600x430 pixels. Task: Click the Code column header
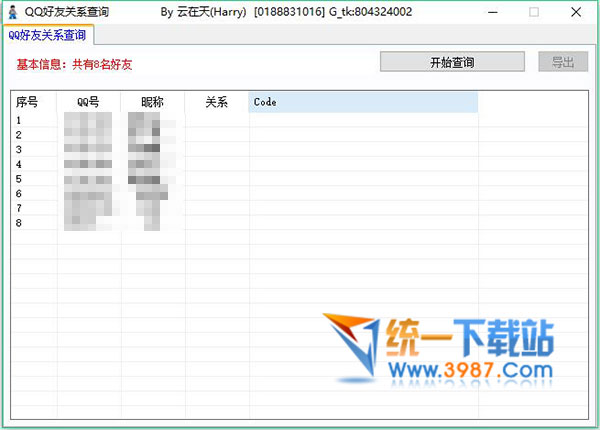[x=363, y=102]
